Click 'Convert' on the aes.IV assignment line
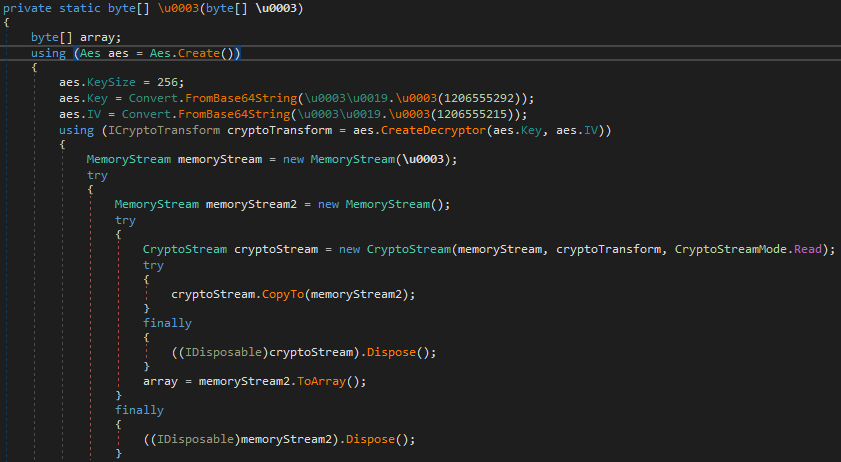The height and width of the screenshot is (462, 841). tap(146, 114)
